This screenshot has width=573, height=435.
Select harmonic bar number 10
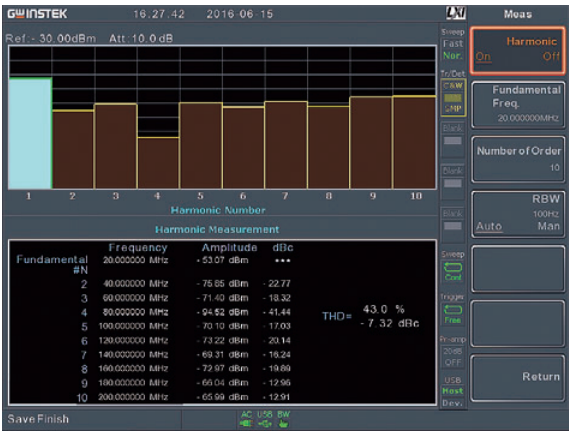click(x=414, y=142)
